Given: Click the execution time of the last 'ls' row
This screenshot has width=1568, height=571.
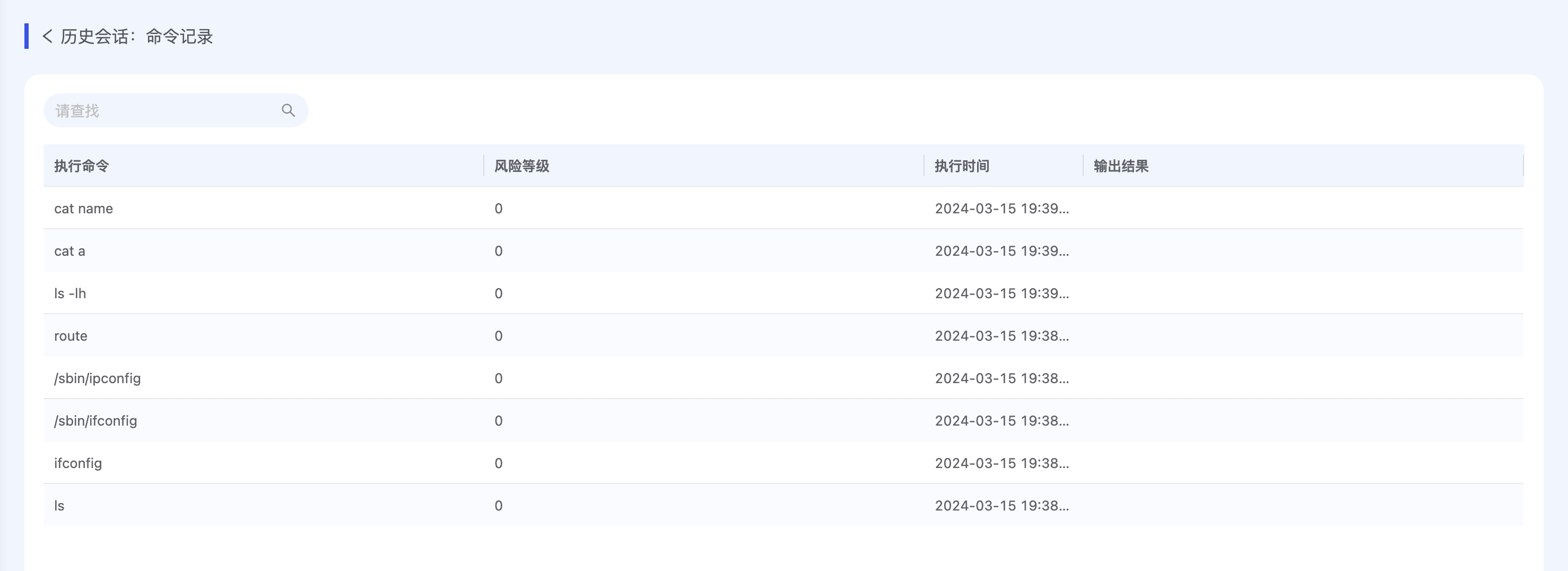Looking at the screenshot, I should (1001, 506).
